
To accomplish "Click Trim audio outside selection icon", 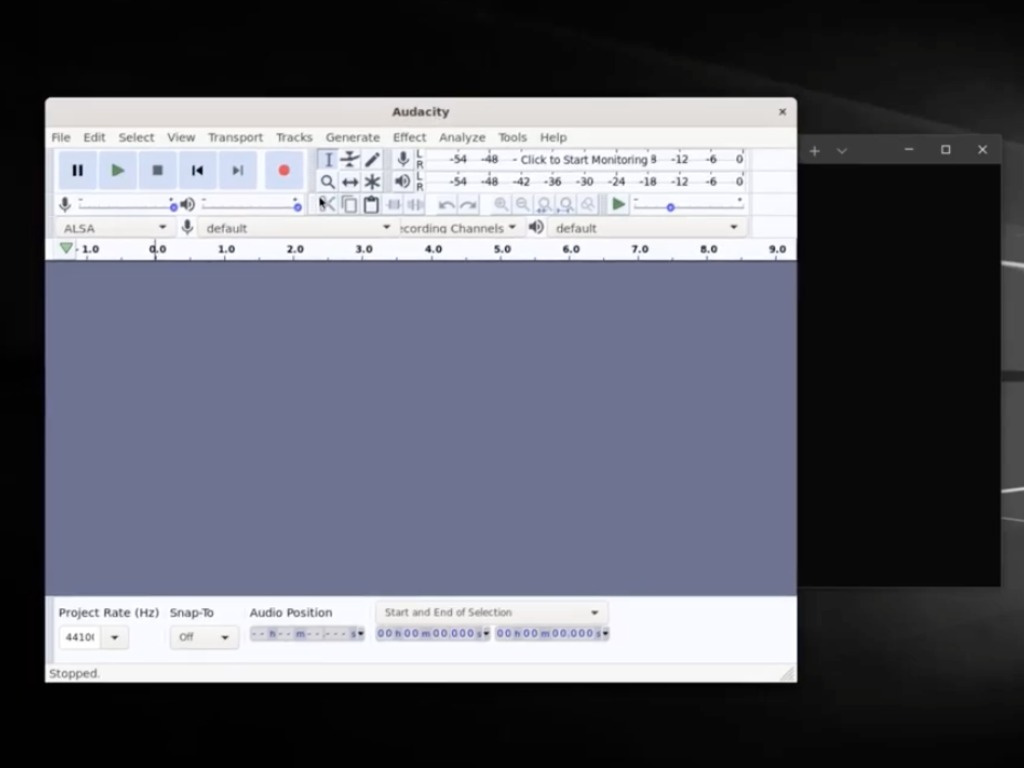I will [x=394, y=204].
